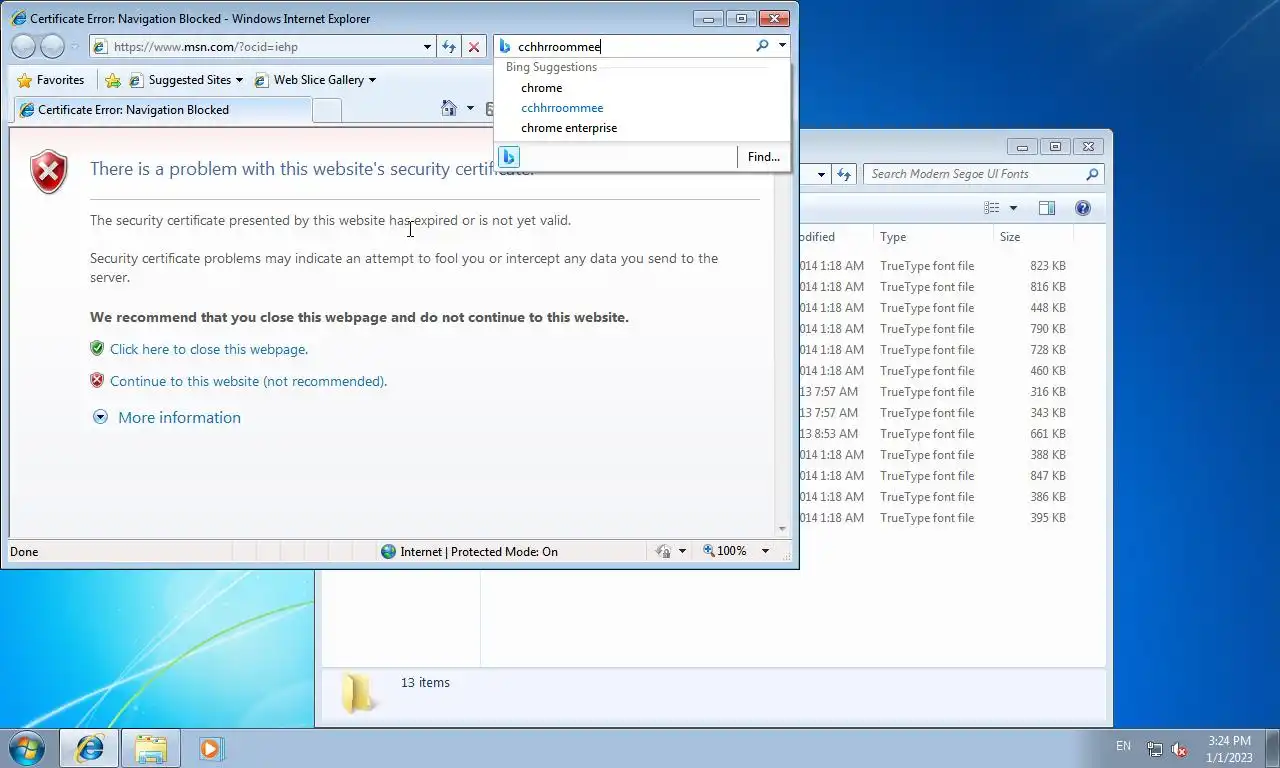Click Internet Protected Mode status globe

point(388,551)
